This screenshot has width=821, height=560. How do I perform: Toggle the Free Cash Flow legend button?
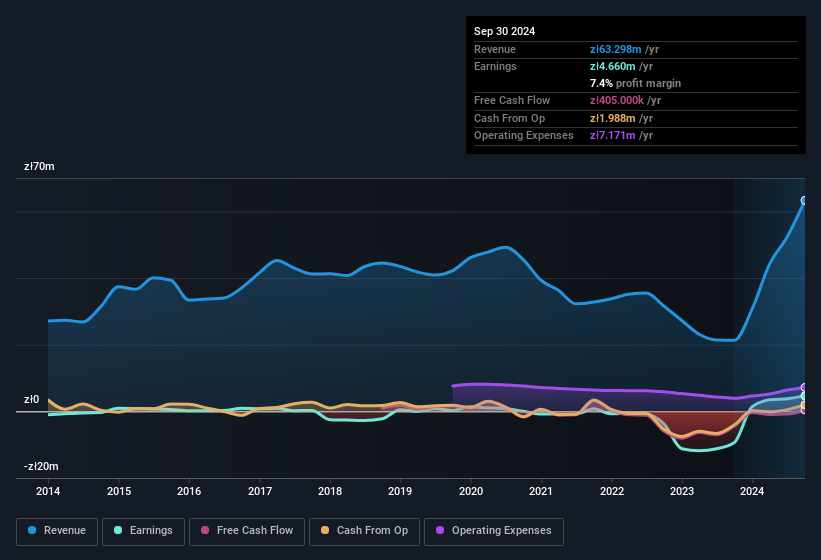247,531
